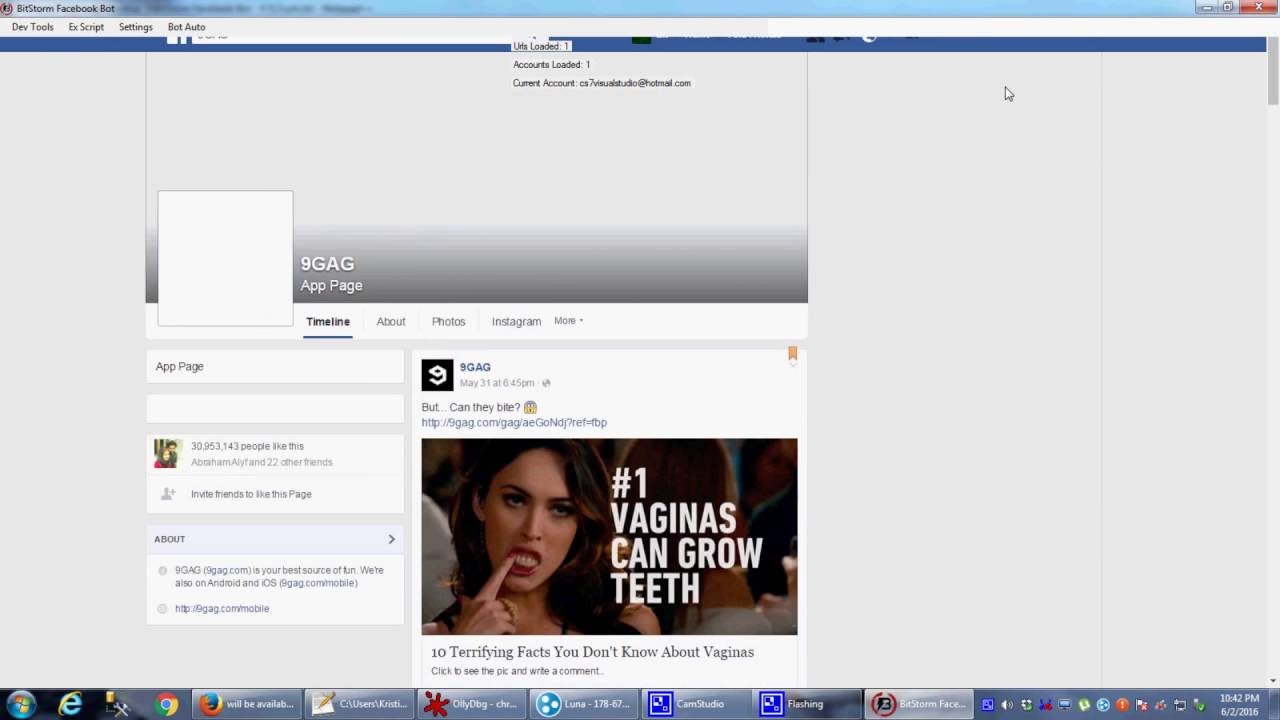Image resolution: width=1280 pixels, height=720 pixels.
Task: Switch to the CamStudio taskbar window
Action: click(696, 704)
